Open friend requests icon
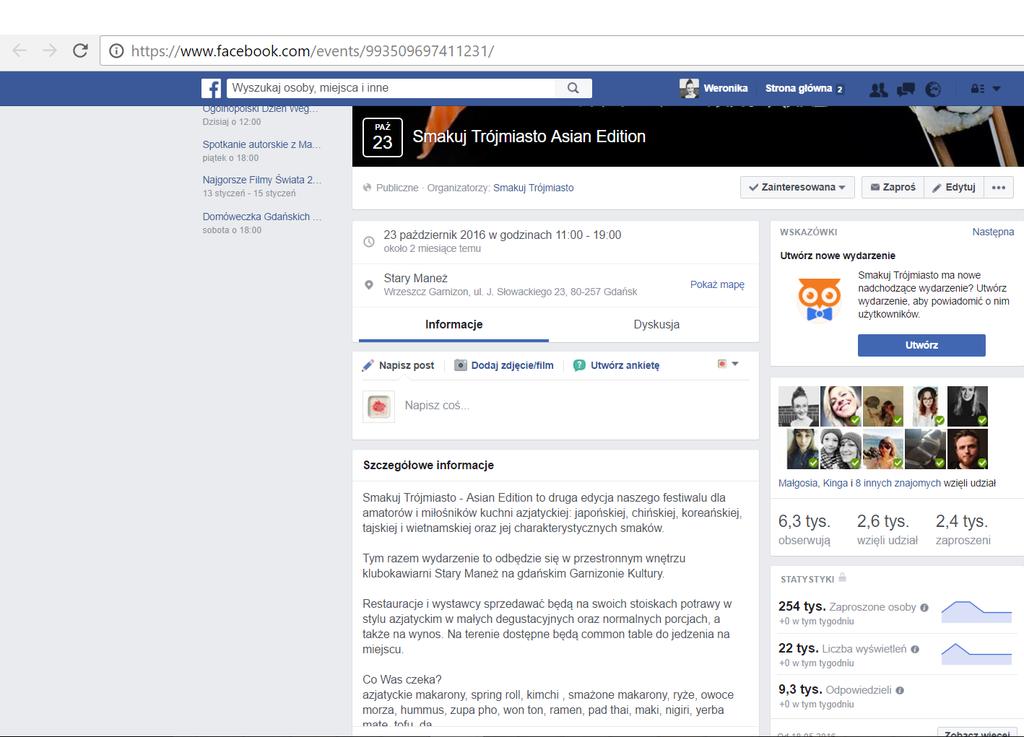The image size is (1024, 737). coord(878,89)
